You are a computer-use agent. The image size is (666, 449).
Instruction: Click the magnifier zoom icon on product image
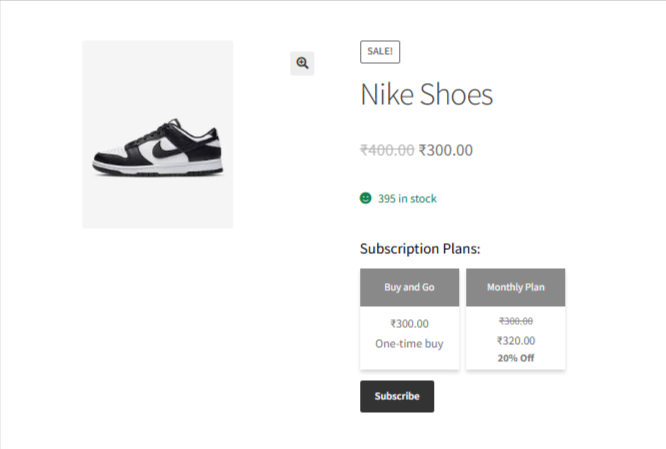coord(302,63)
